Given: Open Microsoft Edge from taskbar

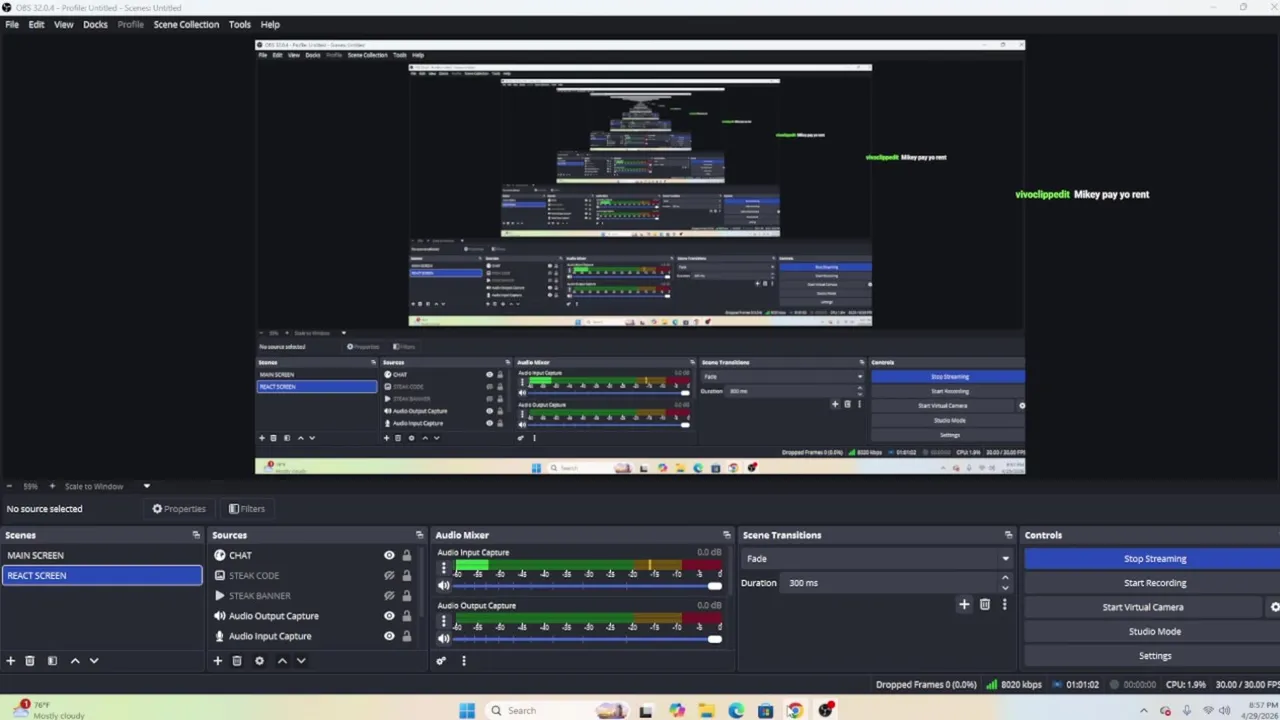Looking at the screenshot, I should [736, 710].
